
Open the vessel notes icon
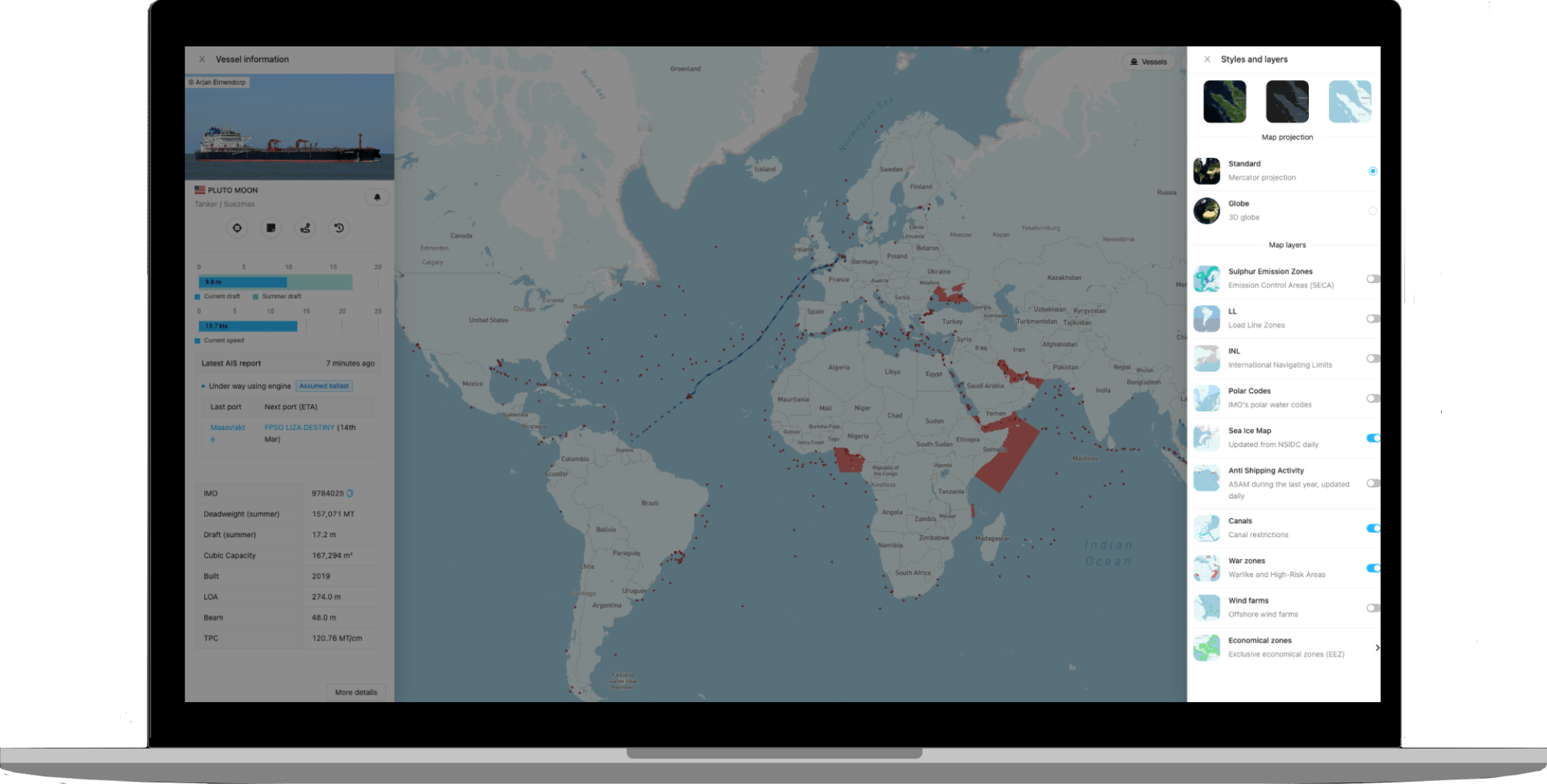pyautogui.click(x=271, y=228)
